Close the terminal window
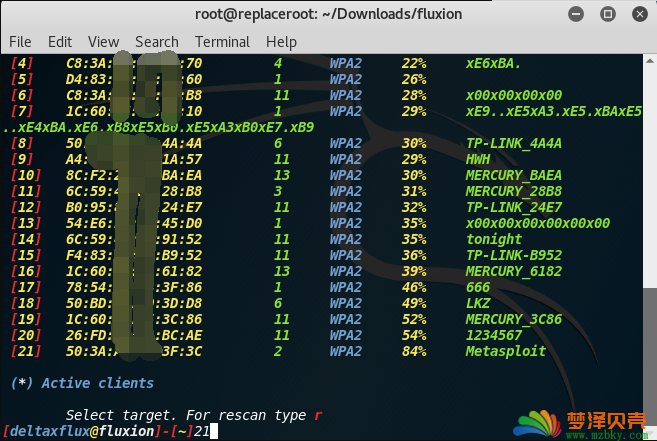Screen dimensions: 657x441 coord(639,14)
